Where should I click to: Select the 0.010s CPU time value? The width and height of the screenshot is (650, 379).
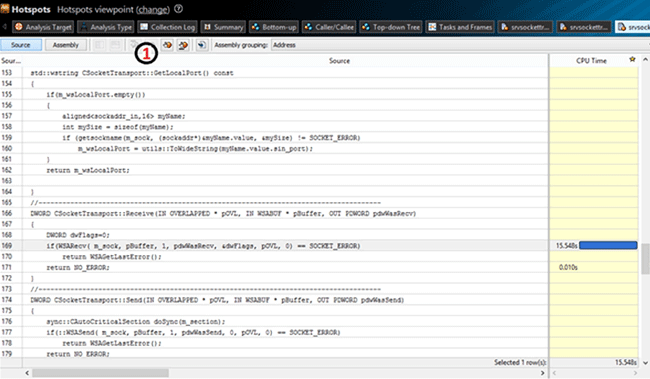pyautogui.click(x=568, y=267)
